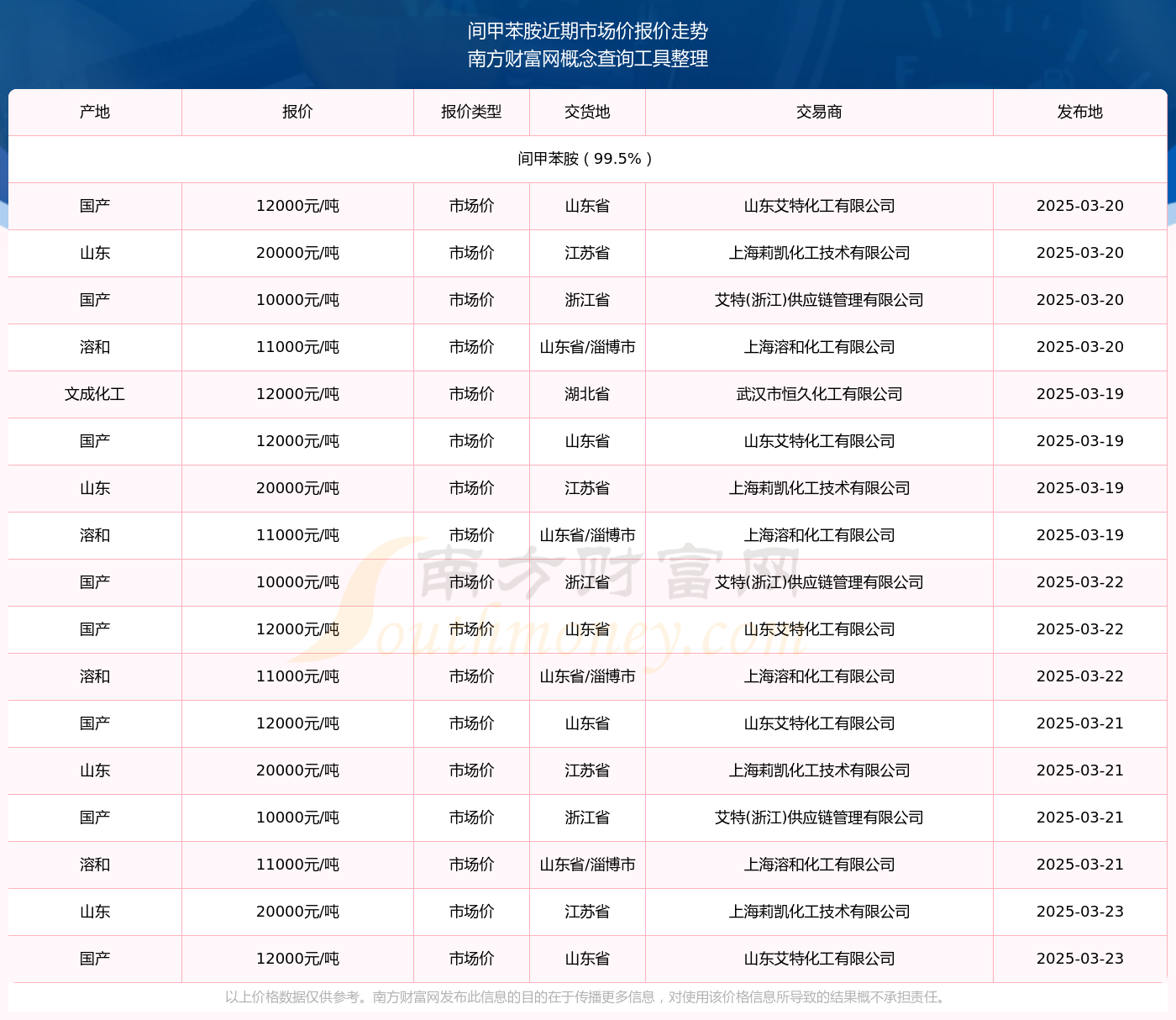Image resolution: width=1176 pixels, height=1020 pixels.
Task: Click 12000元/吨 price in 2025-03-23 row
Action: 297,959
